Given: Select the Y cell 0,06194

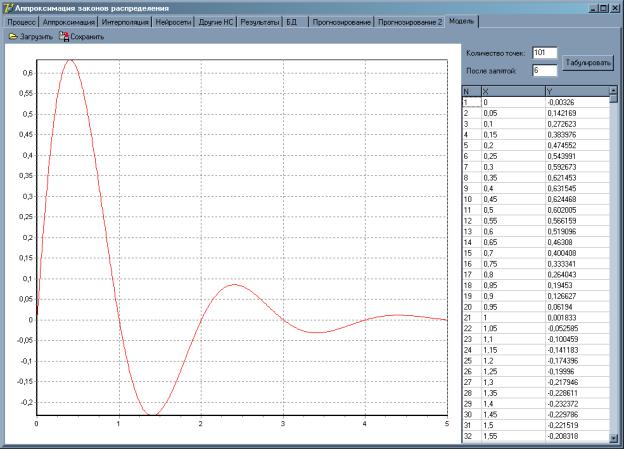Looking at the screenshot, I should click(x=577, y=306).
